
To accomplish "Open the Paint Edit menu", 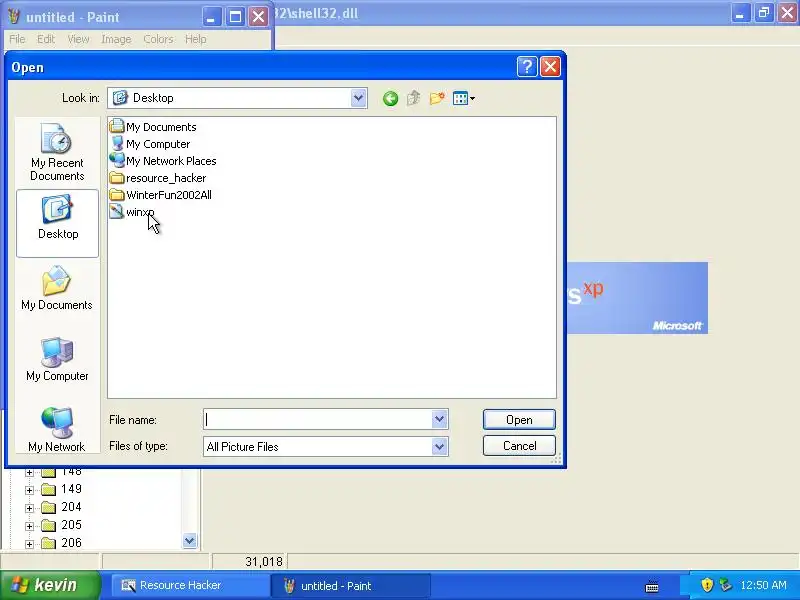I will 46,39.
